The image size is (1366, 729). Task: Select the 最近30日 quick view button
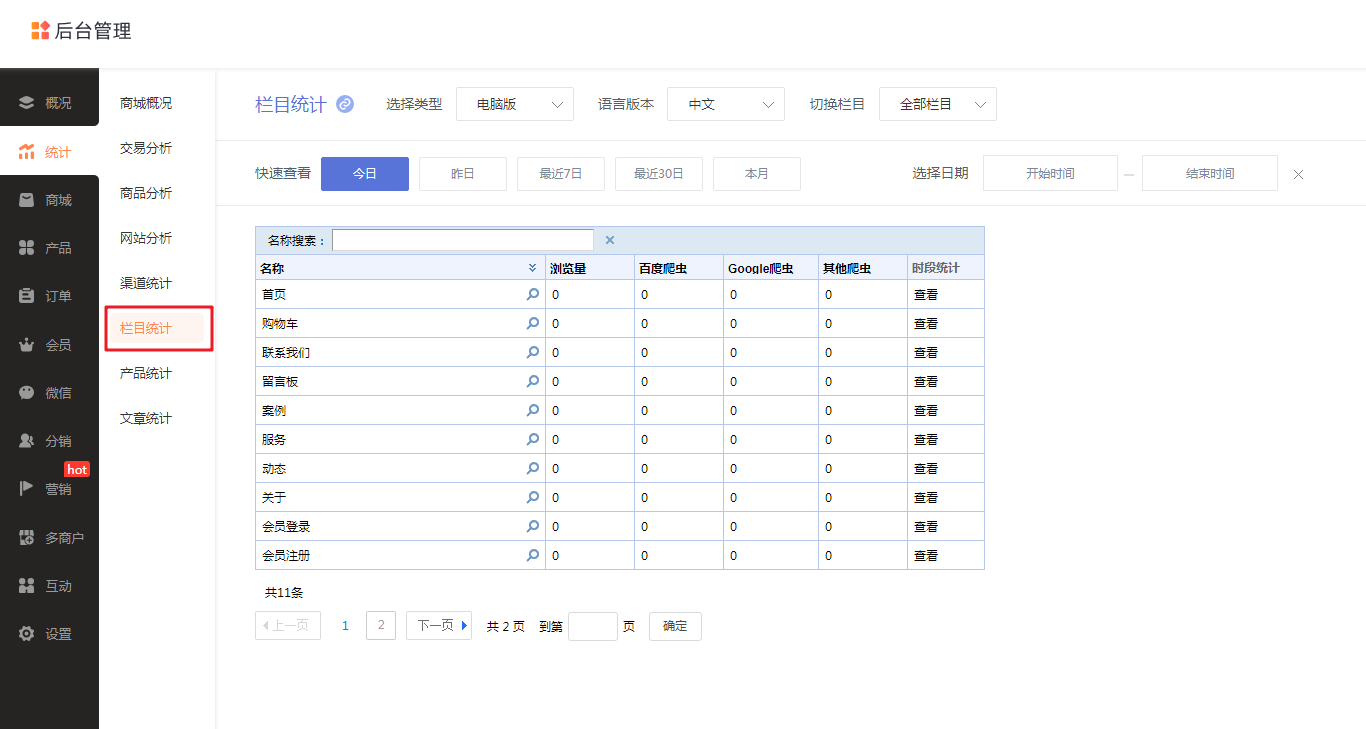[x=659, y=174]
